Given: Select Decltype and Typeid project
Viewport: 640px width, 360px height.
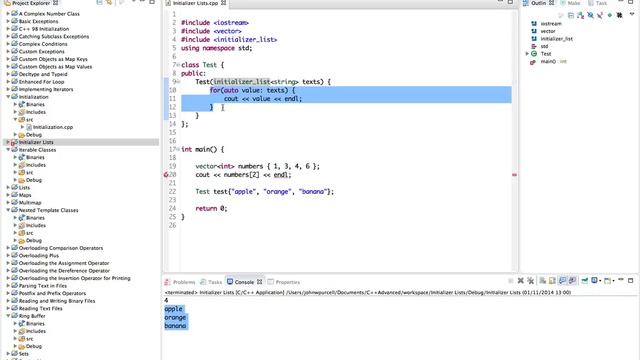Looking at the screenshot, I should (x=43, y=74).
